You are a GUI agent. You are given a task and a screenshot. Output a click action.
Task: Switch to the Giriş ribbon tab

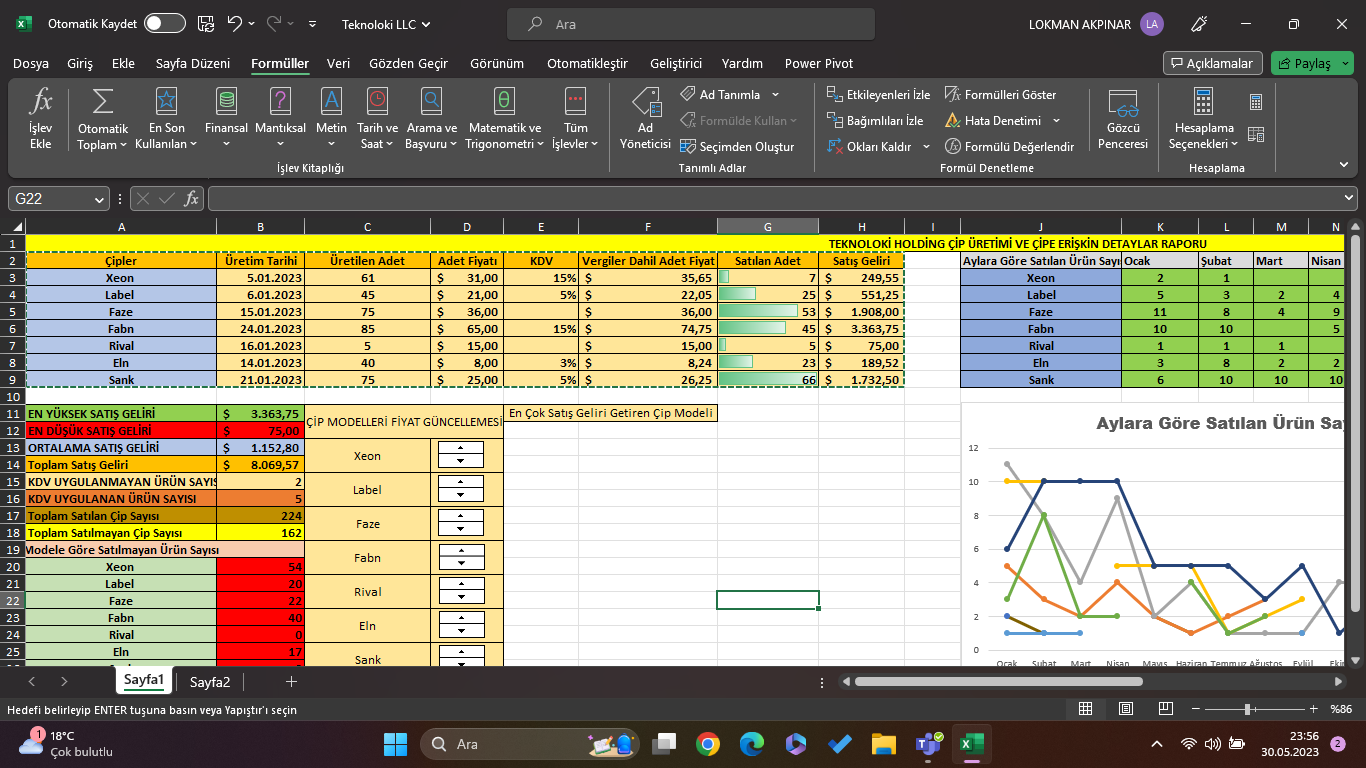(80, 63)
